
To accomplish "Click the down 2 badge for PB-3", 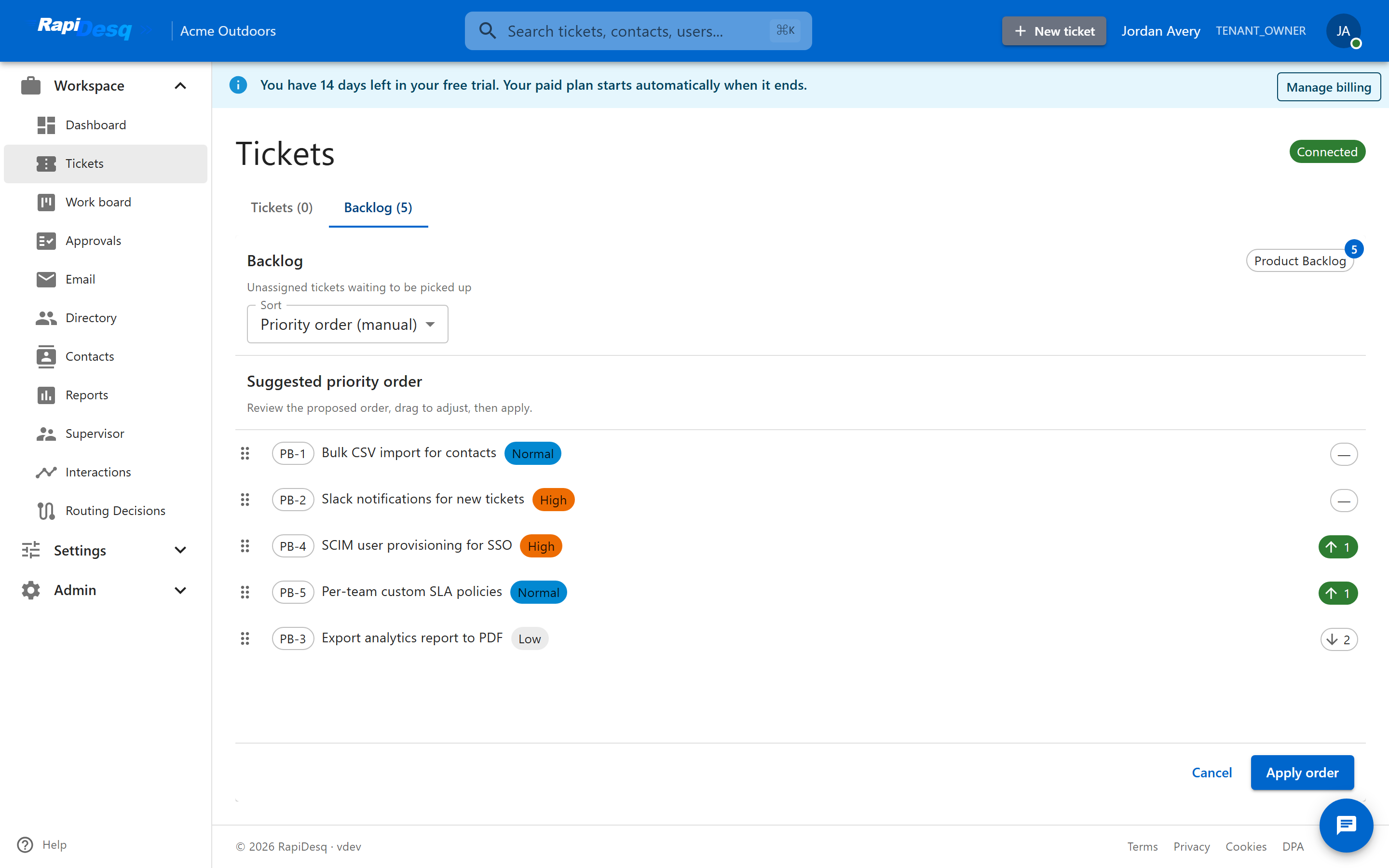I will point(1339,639).
